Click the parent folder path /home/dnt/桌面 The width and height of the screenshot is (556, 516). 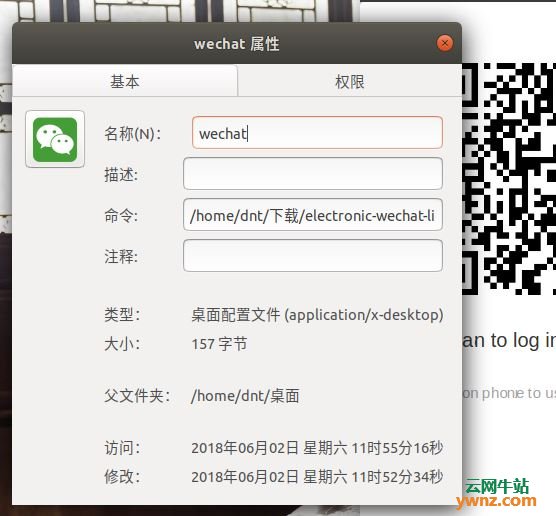[x=245, y=396]
